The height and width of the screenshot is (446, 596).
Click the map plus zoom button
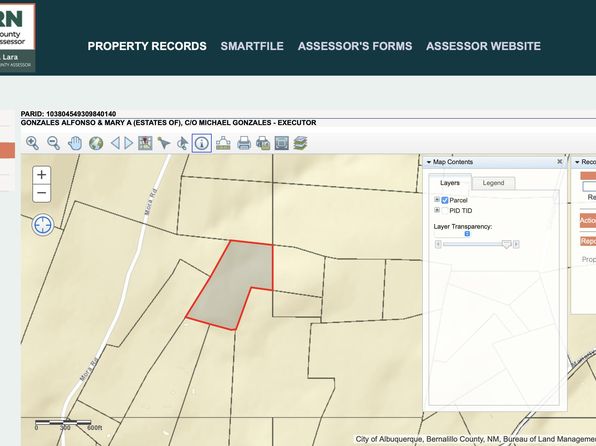[x=41, y=175]
